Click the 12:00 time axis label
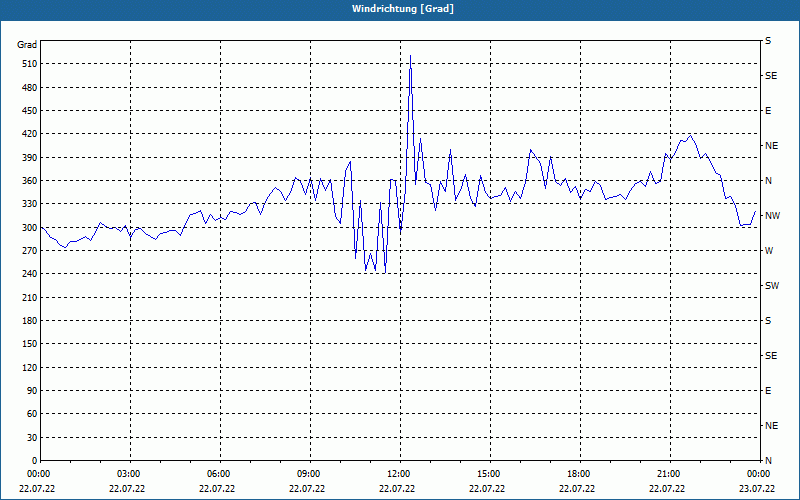This screenshot has height=500, width=800. [x=398, y=474]
